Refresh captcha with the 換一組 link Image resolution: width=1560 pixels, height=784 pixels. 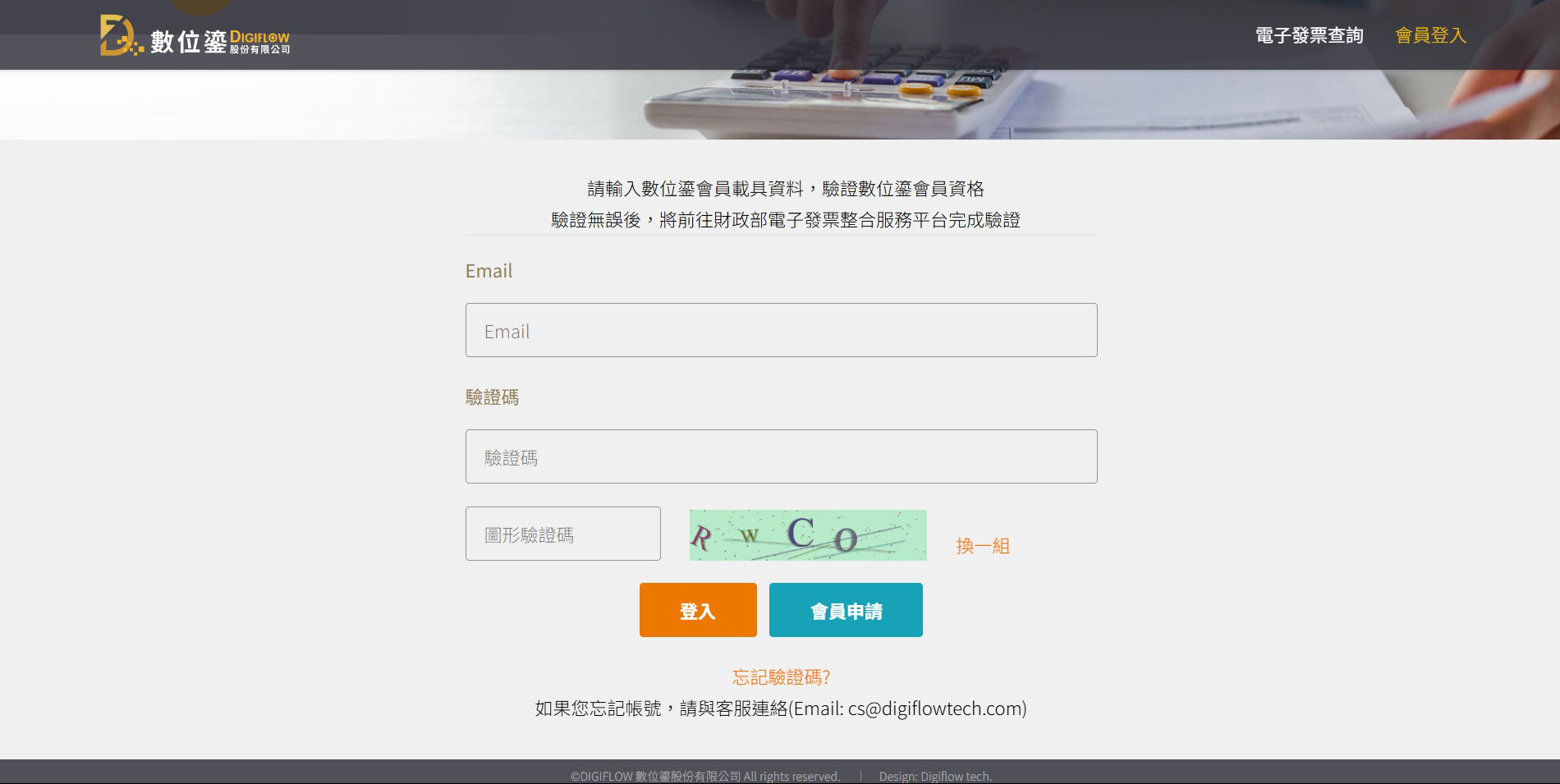pyautogui.click(x=983, y=546)
